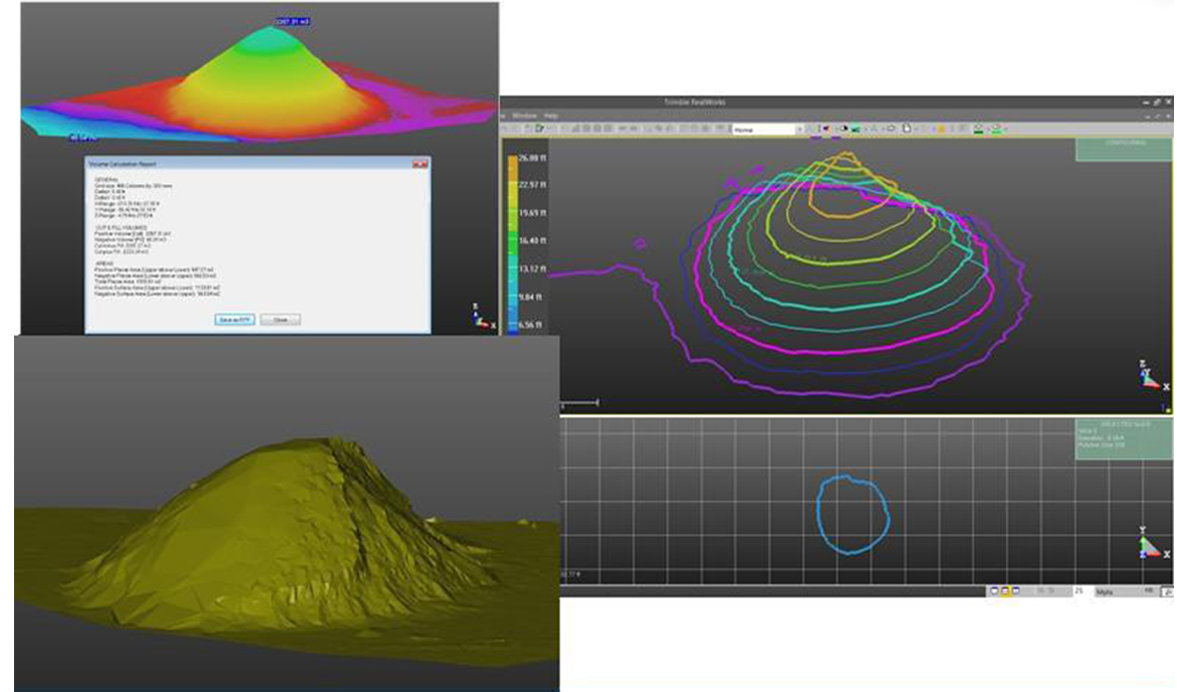Image resolution: width=1177 pixels, height=692 pixels.
Task: Open the Home processing mode dropdown
Action: (x=767, y=129)
